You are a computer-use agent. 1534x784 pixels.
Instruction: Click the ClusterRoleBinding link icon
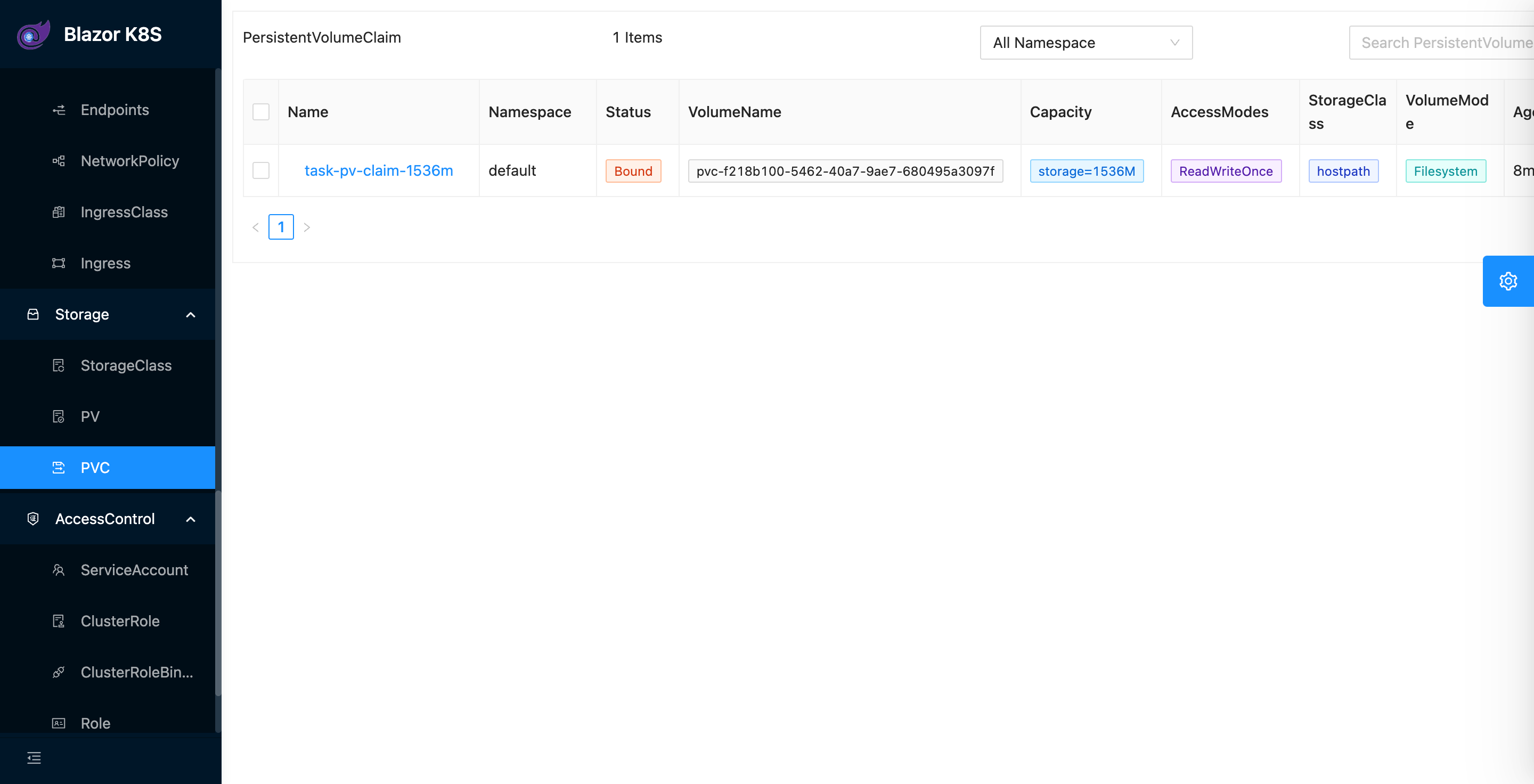point(59,673)
